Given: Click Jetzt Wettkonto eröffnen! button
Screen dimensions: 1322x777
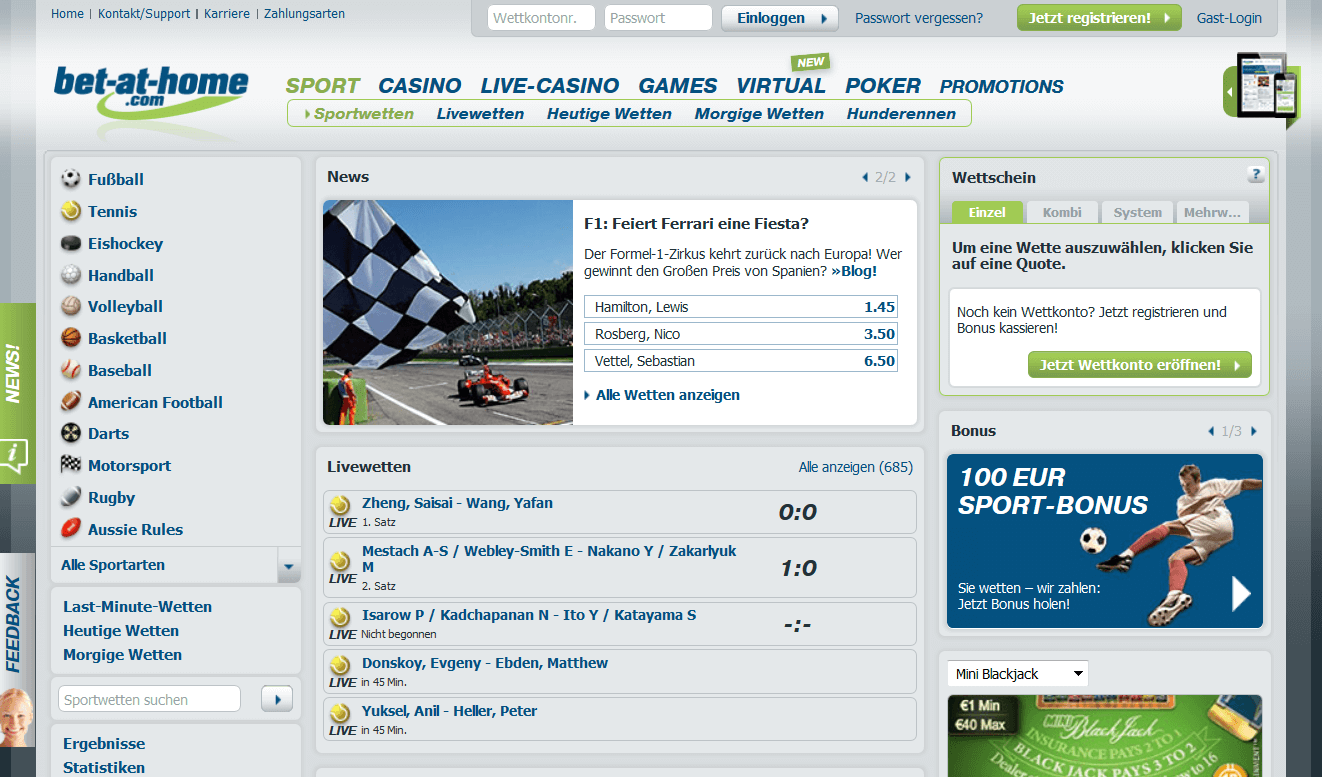Looking at the screenshot, I should pyautogui.click(x=1140, y=365).
